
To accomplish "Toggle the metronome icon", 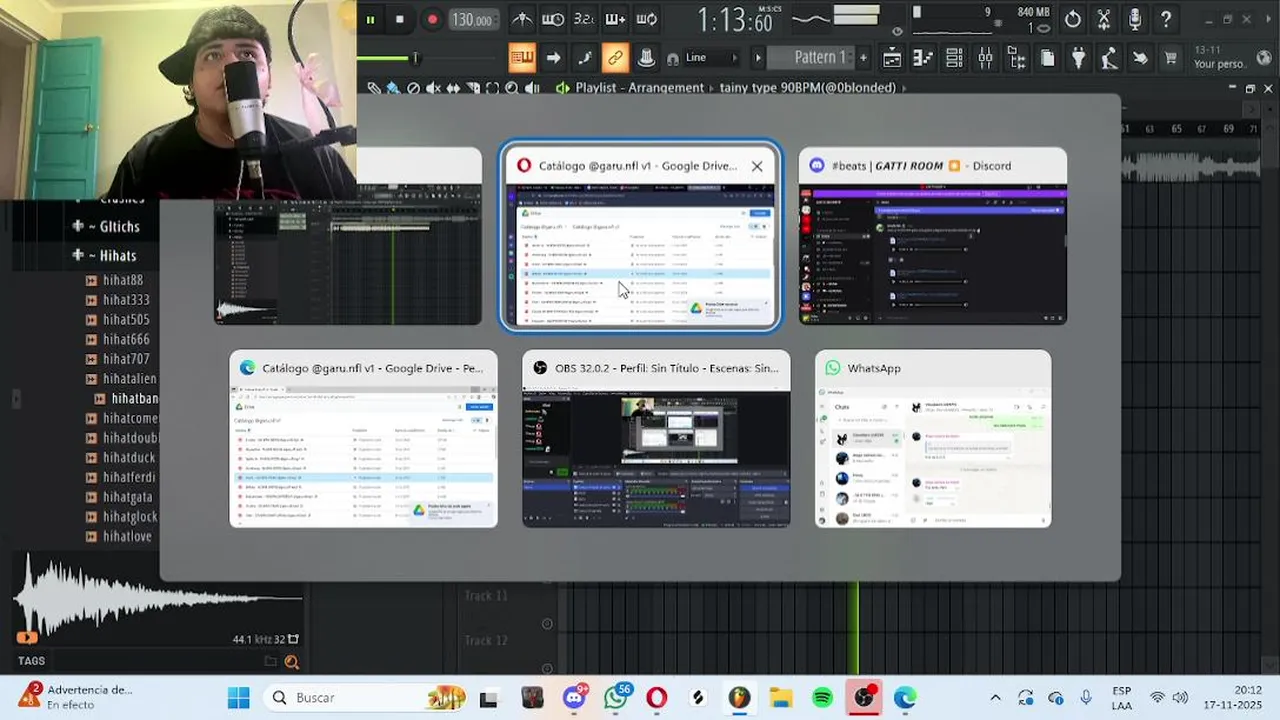I will [522, 19].
